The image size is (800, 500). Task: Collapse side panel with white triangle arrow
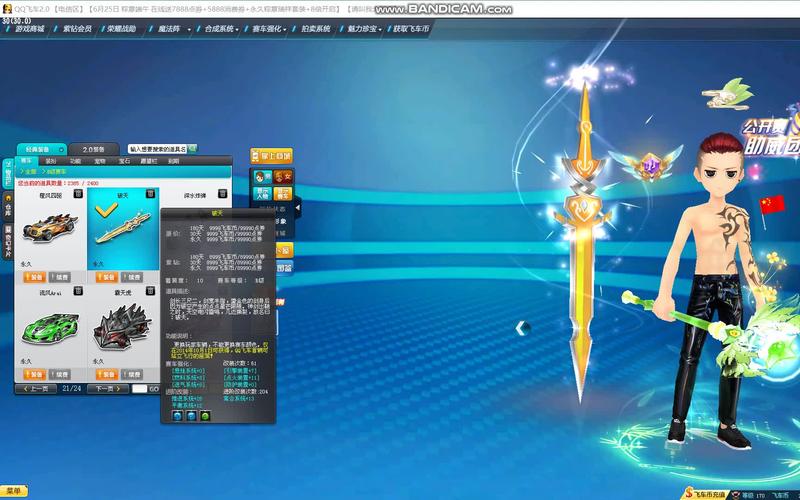click(297, 208)
